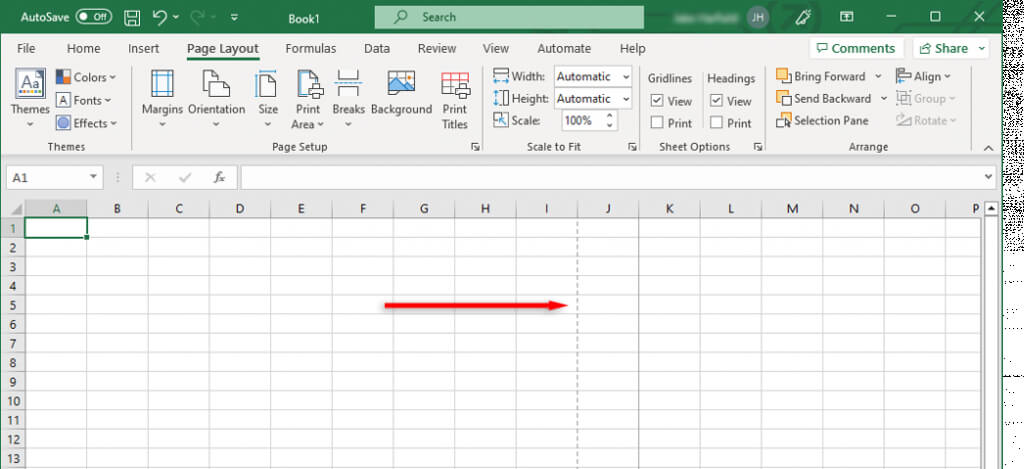Image resolution: width=1024 pixels, height=469 pixels.
Task: Enable the Gridlines Print checkbox
Action: (x=657, y=123)
